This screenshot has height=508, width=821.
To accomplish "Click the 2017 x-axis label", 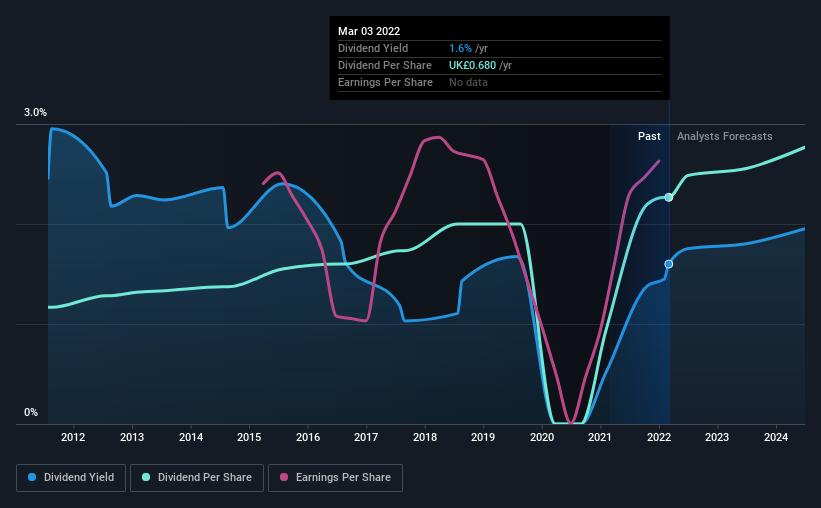I will (x=366, y=437).
